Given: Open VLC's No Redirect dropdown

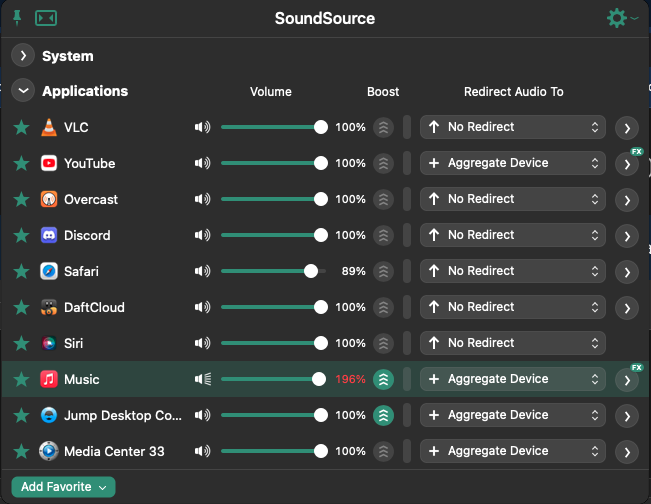Looking at the screenshot, I should pos(513,127).
